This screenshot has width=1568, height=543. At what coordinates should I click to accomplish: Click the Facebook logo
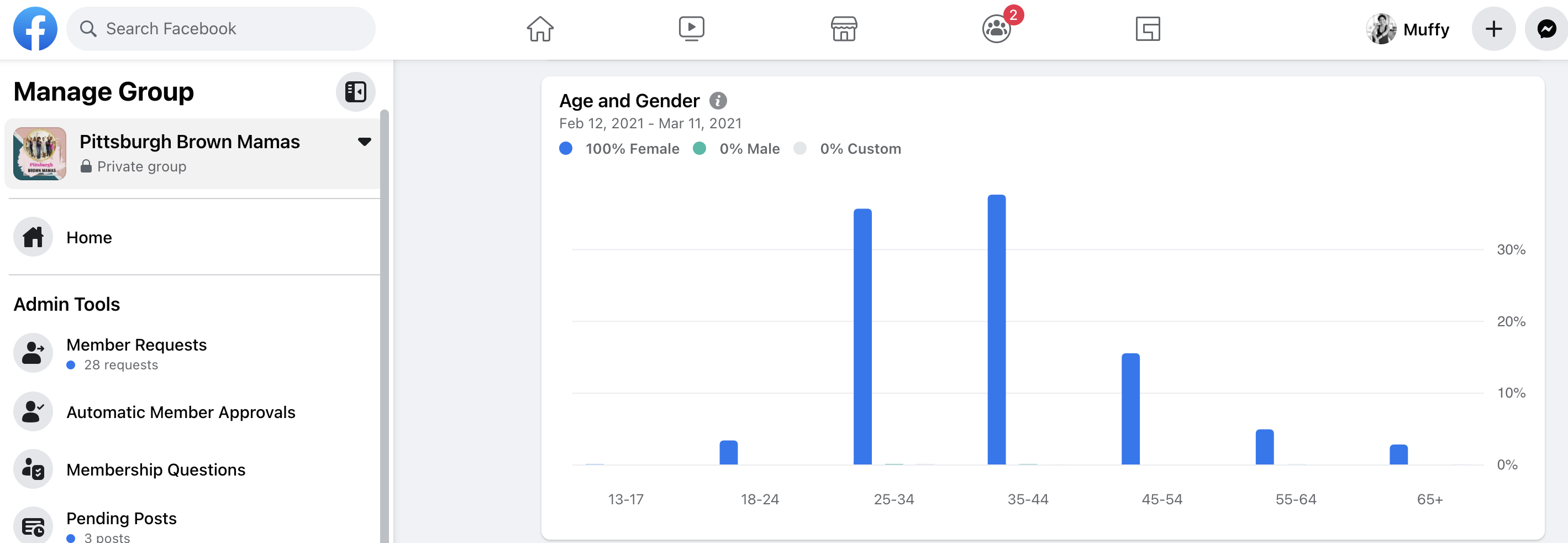coord(35,29)
